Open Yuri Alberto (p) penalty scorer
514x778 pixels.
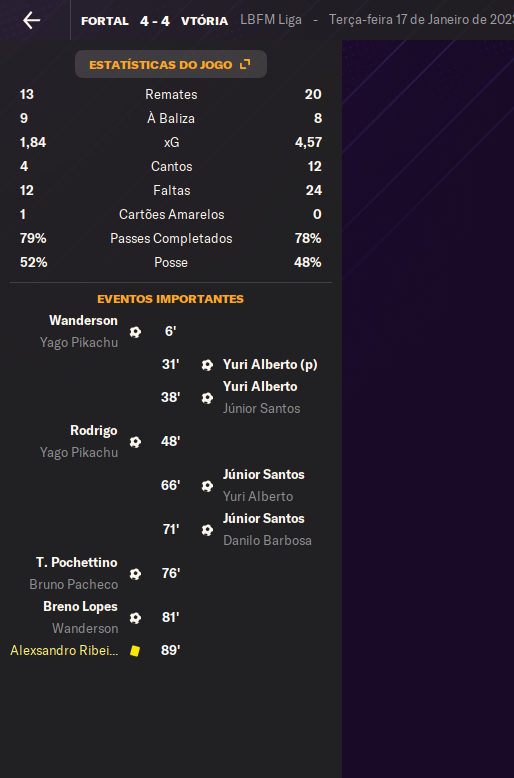(x=270, y=365)
